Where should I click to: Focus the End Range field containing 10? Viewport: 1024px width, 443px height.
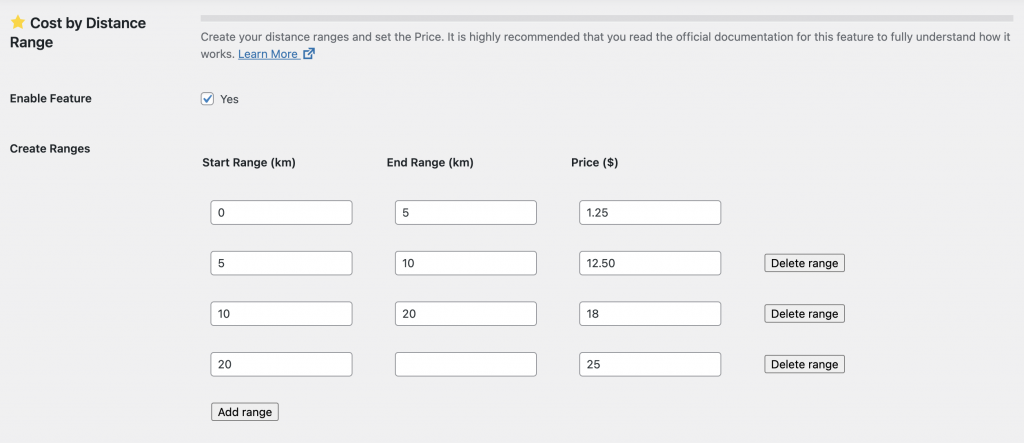click(465, 263)
